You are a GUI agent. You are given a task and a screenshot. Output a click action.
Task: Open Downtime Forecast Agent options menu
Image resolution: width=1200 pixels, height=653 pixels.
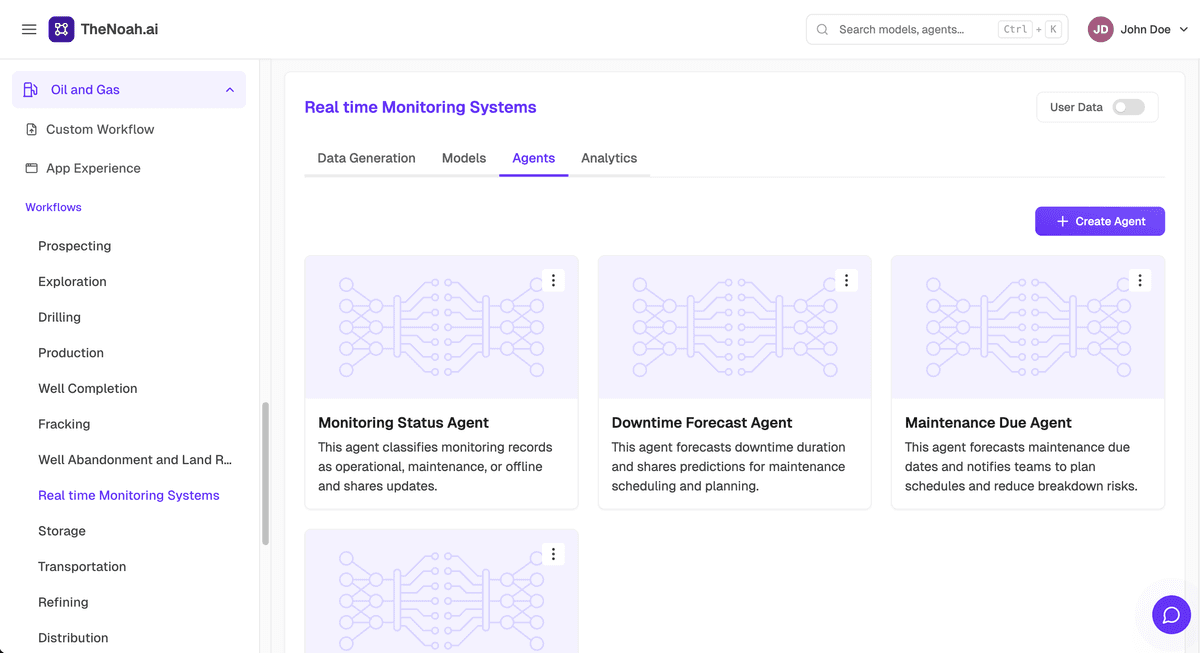[846, 281]
